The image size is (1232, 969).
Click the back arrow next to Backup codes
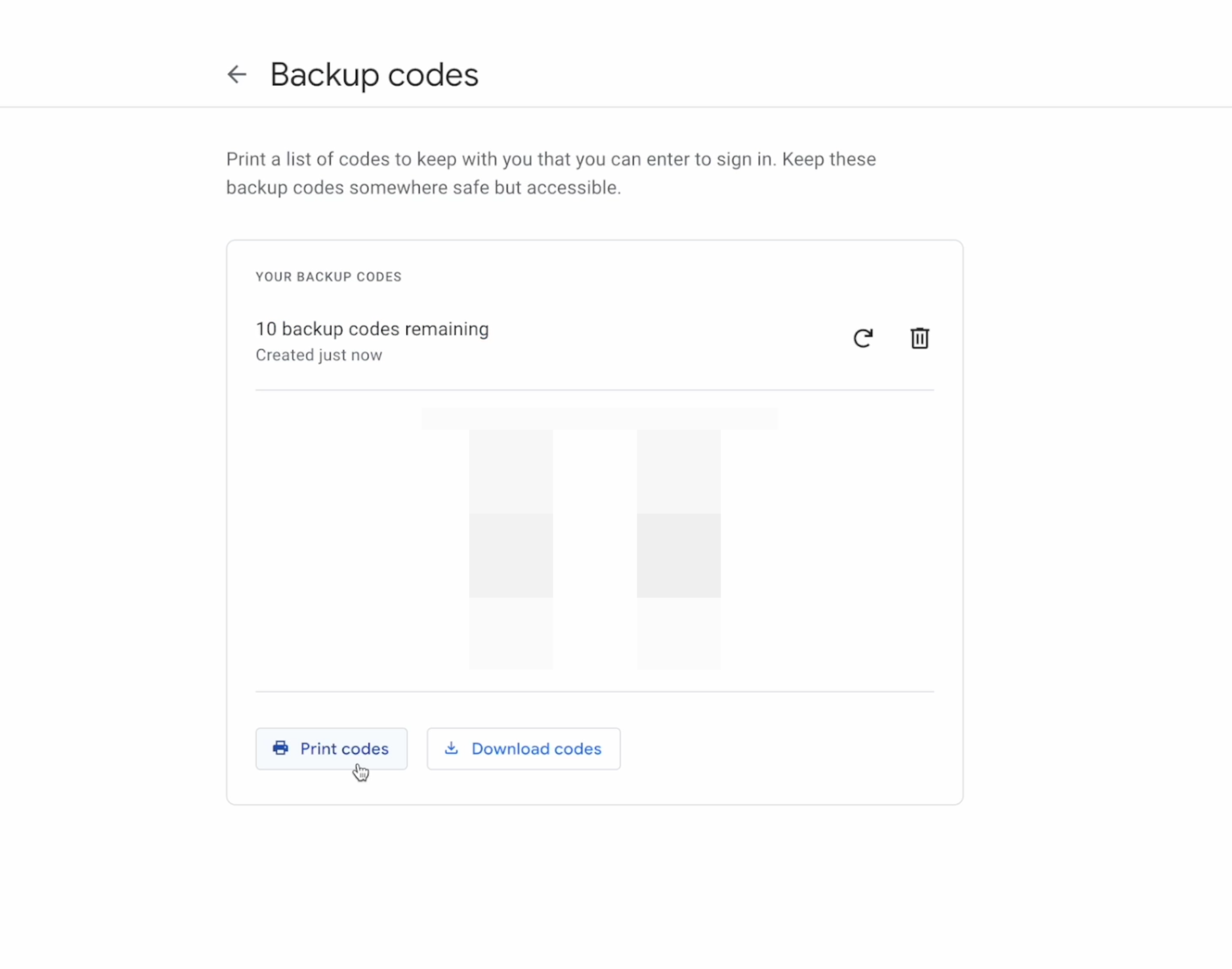[237, 75]
